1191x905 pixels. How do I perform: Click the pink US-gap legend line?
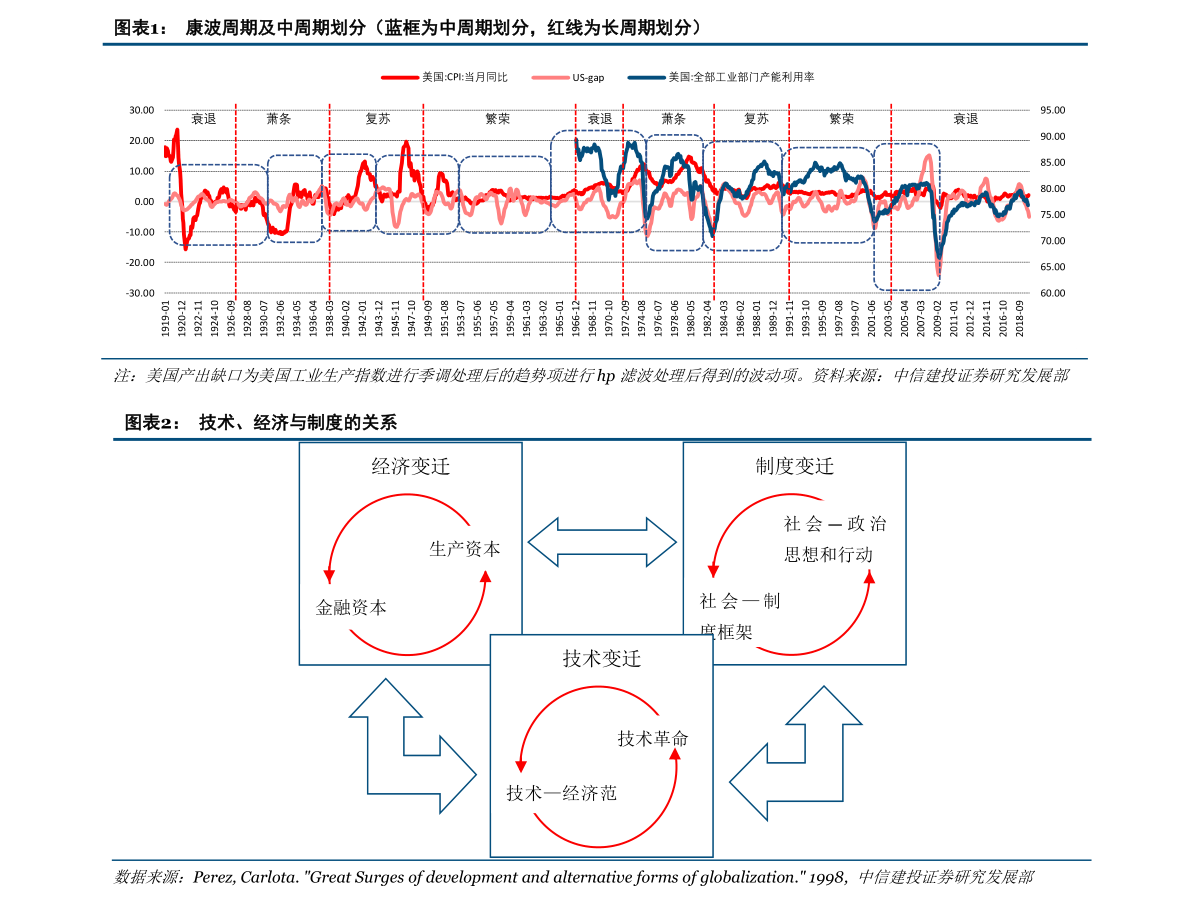click(550, 77)
